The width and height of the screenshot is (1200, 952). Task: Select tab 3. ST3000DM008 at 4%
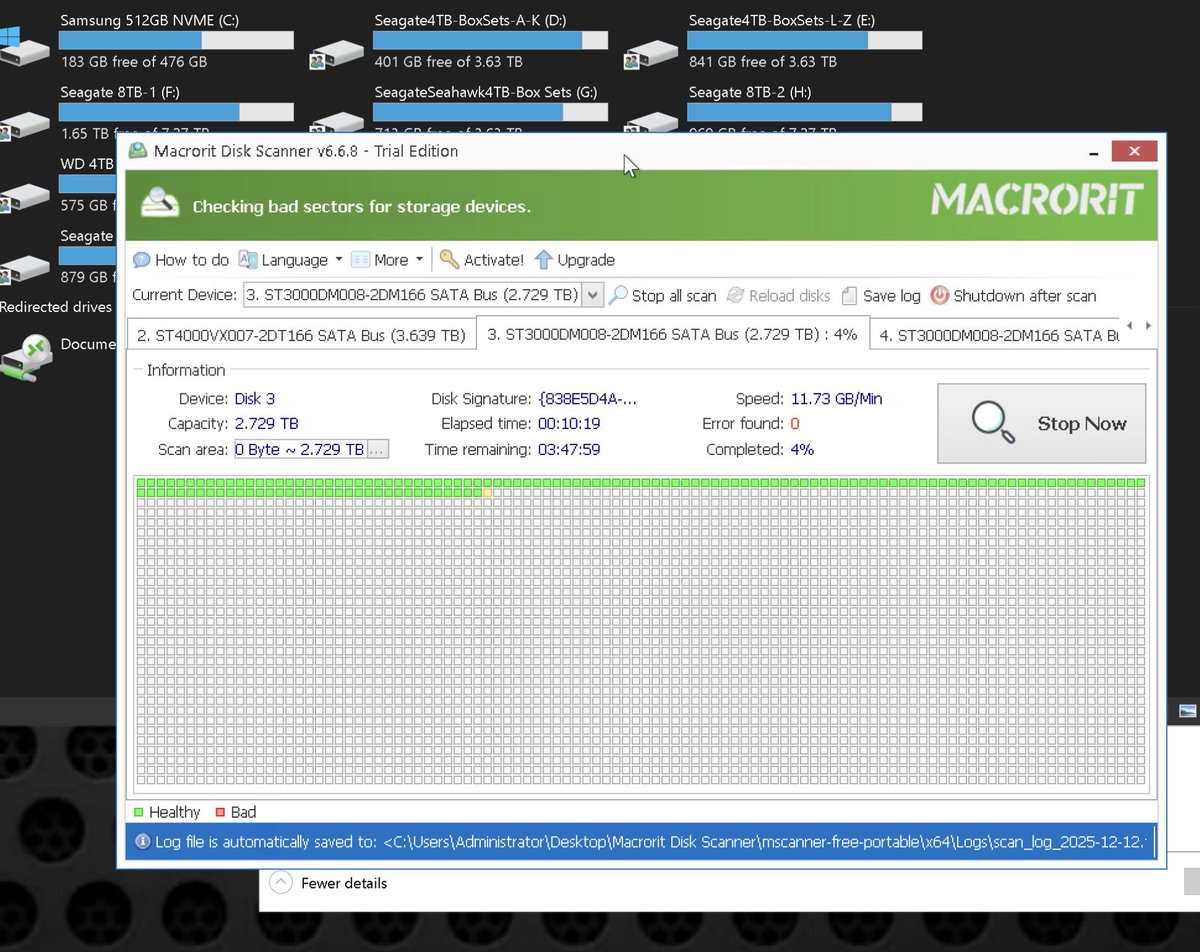pos(672,335)
